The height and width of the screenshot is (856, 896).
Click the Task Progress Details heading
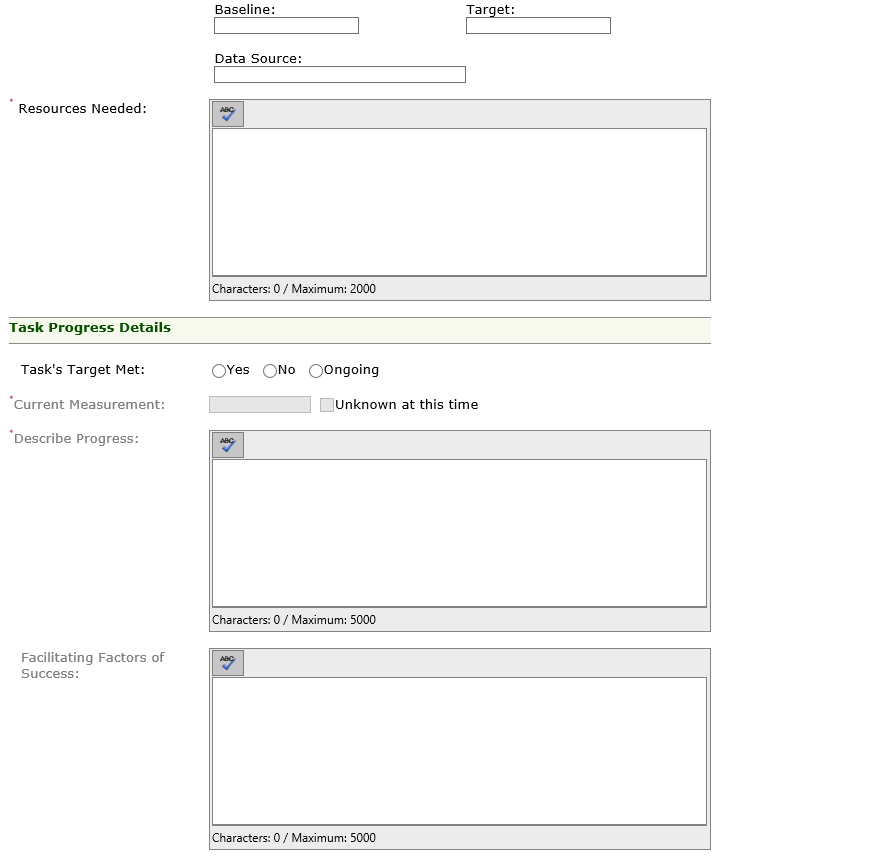(90, 327)
